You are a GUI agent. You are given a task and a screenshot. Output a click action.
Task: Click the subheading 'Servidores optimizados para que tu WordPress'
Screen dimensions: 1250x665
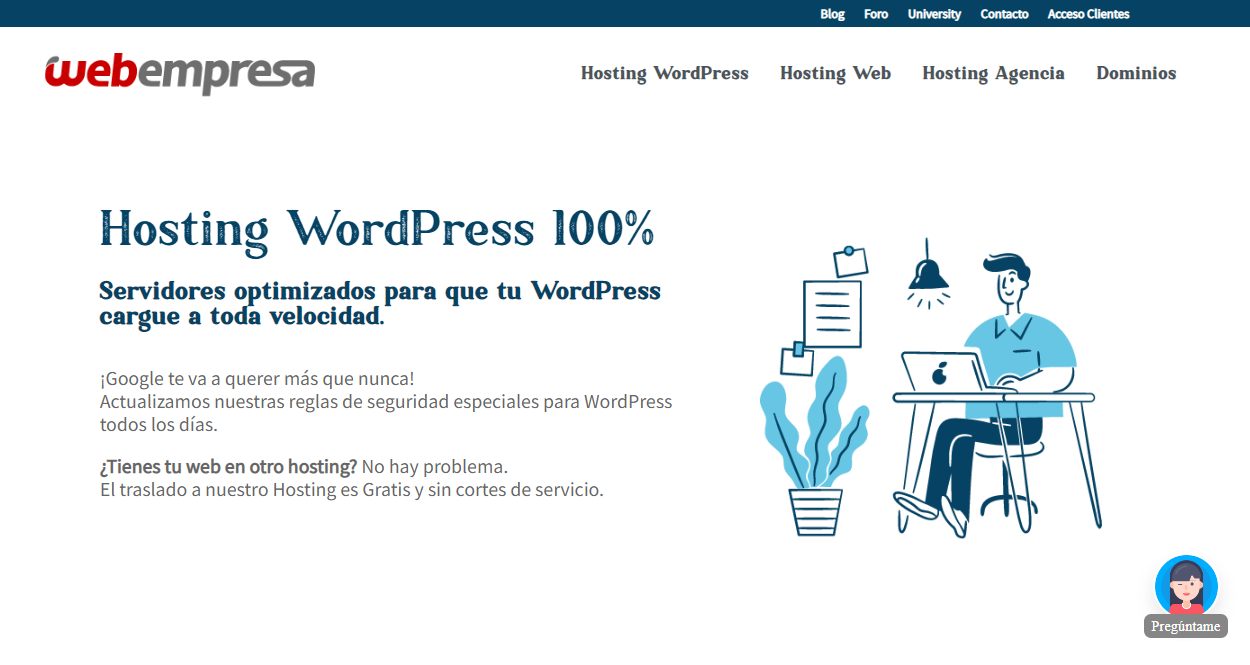pyautogui.click(x=380, y=291)
